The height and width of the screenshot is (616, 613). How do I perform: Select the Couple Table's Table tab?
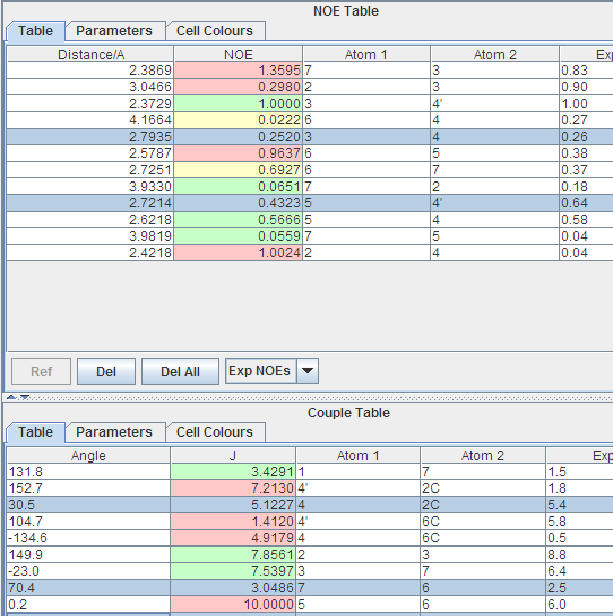point(35,432)
